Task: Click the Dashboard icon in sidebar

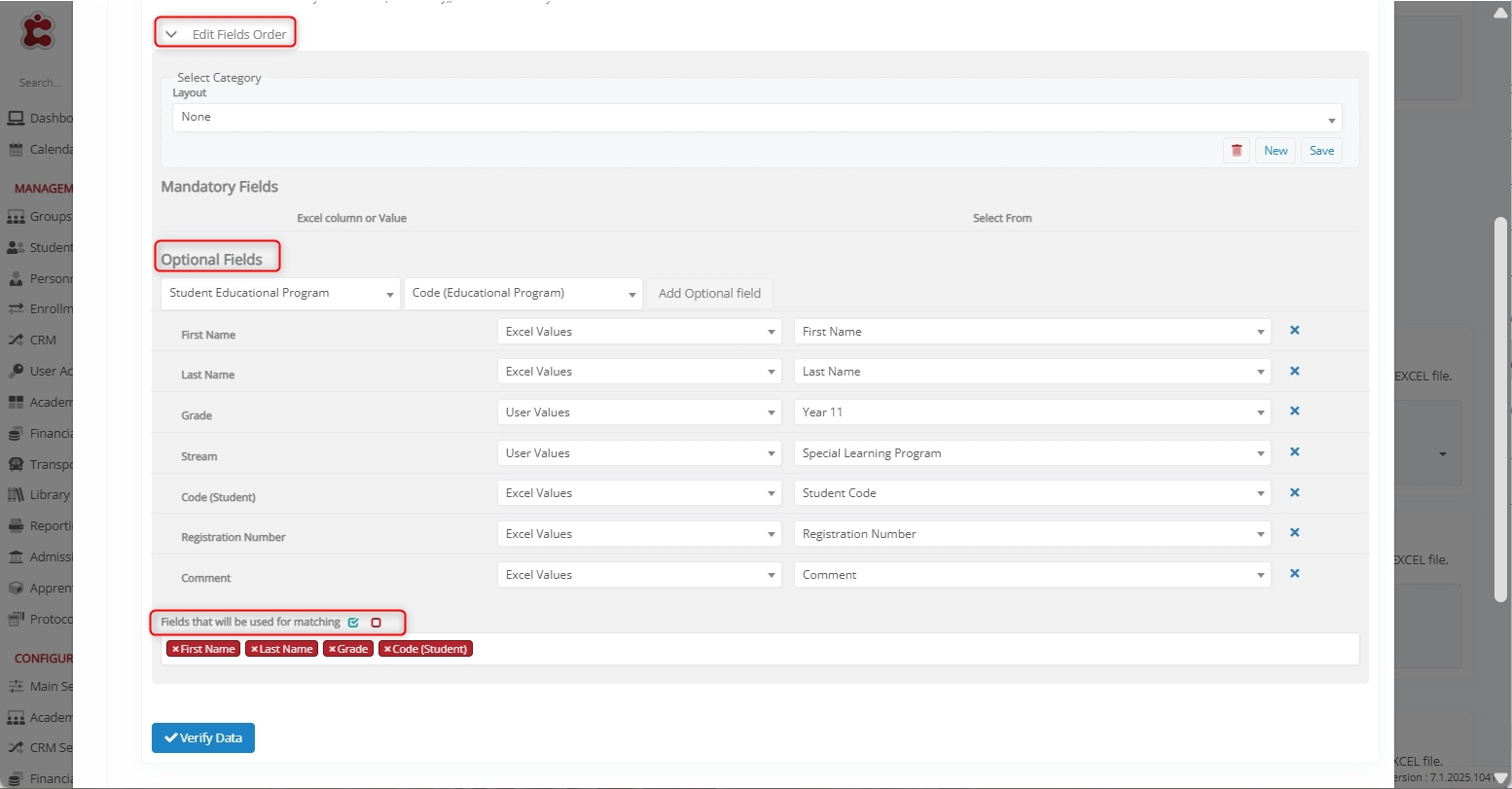Action: pos(16,119)
